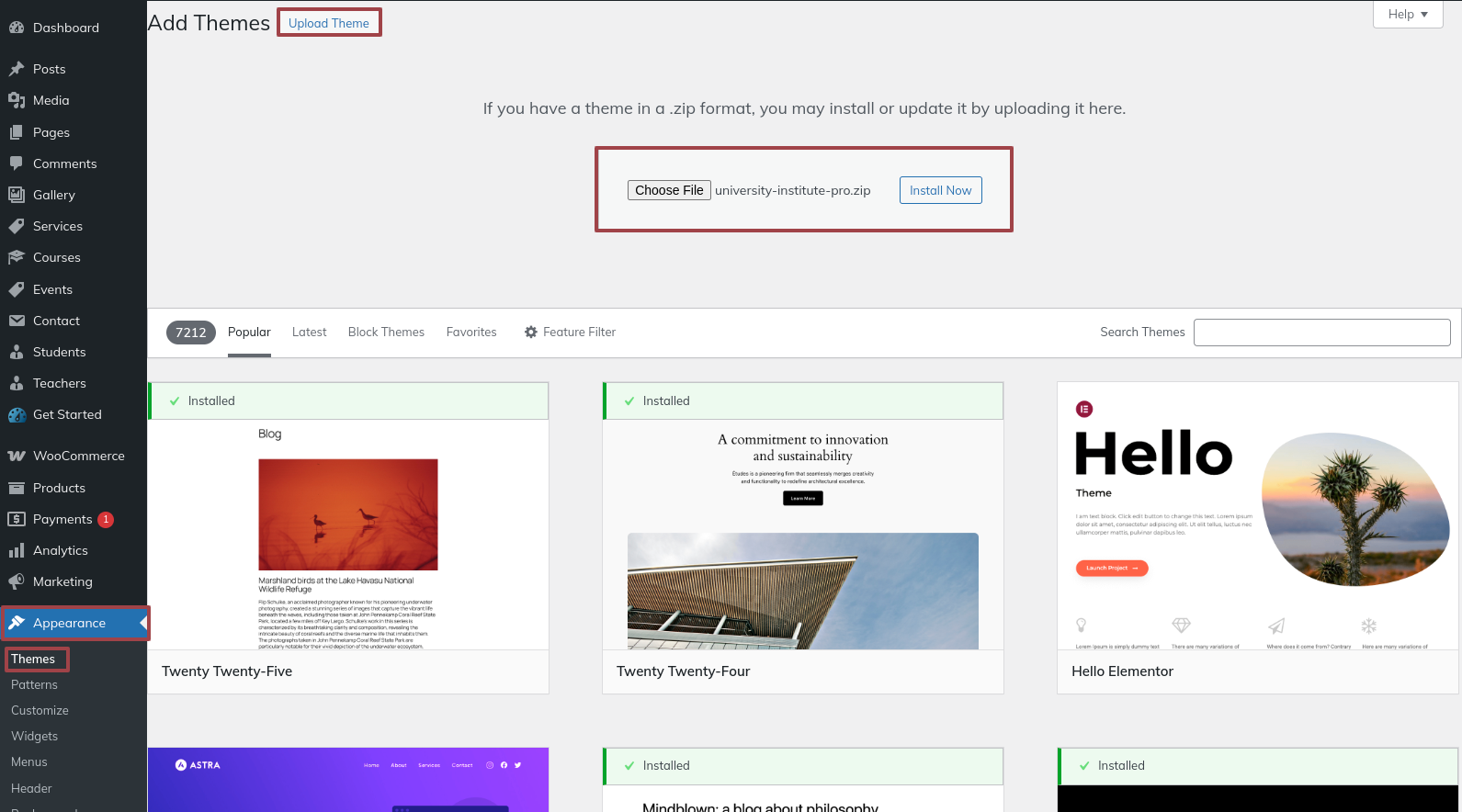
Task: Open Widgets submenu item
Action: pyautogui.click(x=34, y=736)
